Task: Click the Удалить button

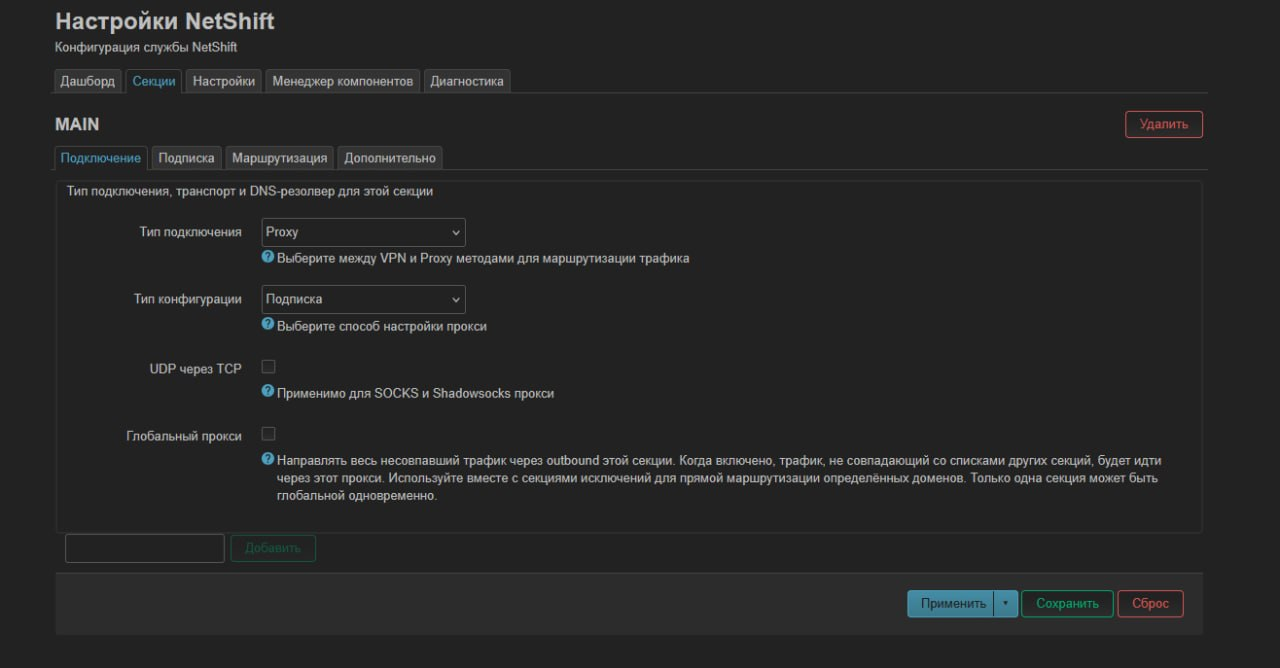Action: [x=1164, y=124]
